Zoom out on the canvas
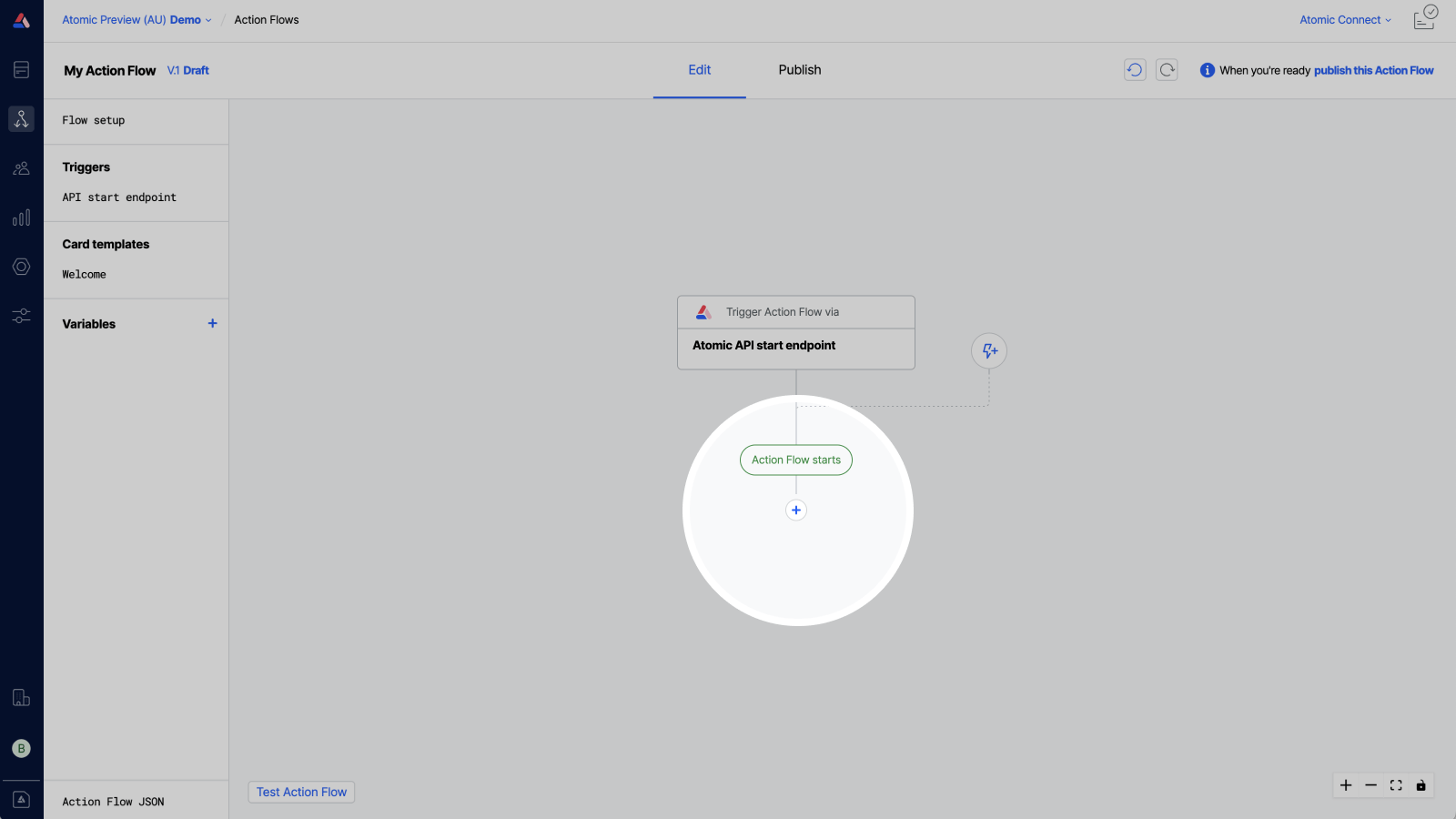 [x=1370, y=785]
